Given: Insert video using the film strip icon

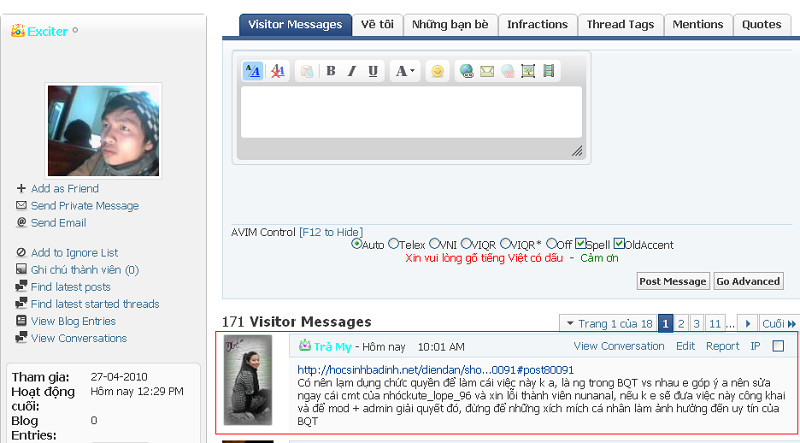Looking at the screenshot, I should coord(550,71).
